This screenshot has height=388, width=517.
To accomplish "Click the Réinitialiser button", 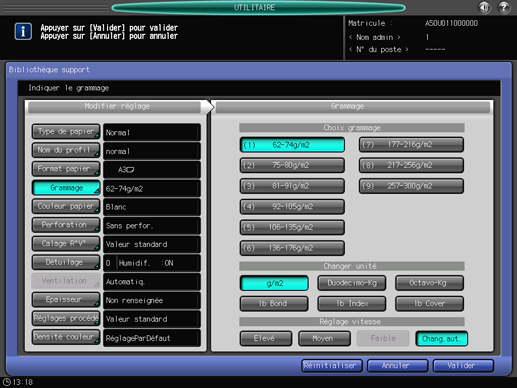I will pos(331,366).
